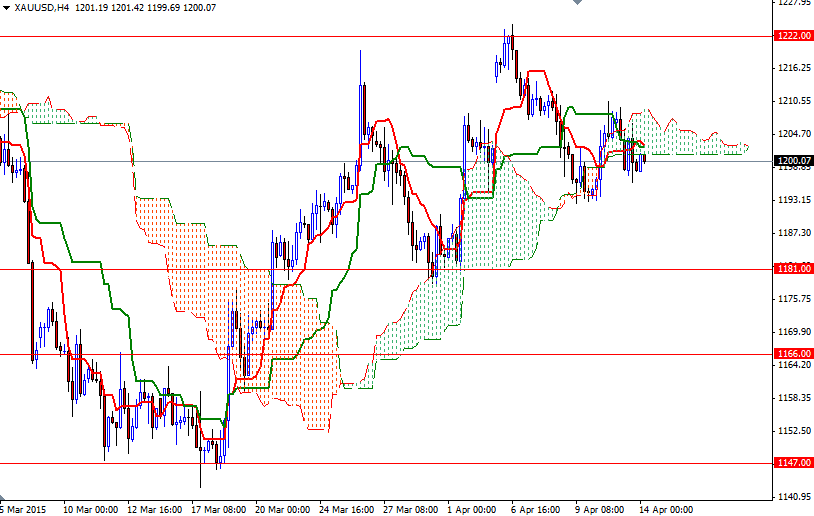Click the 1175.75 value on price scale
This screenshot has width=814, height=516.
pyautogui.click(x=792, y=299)
